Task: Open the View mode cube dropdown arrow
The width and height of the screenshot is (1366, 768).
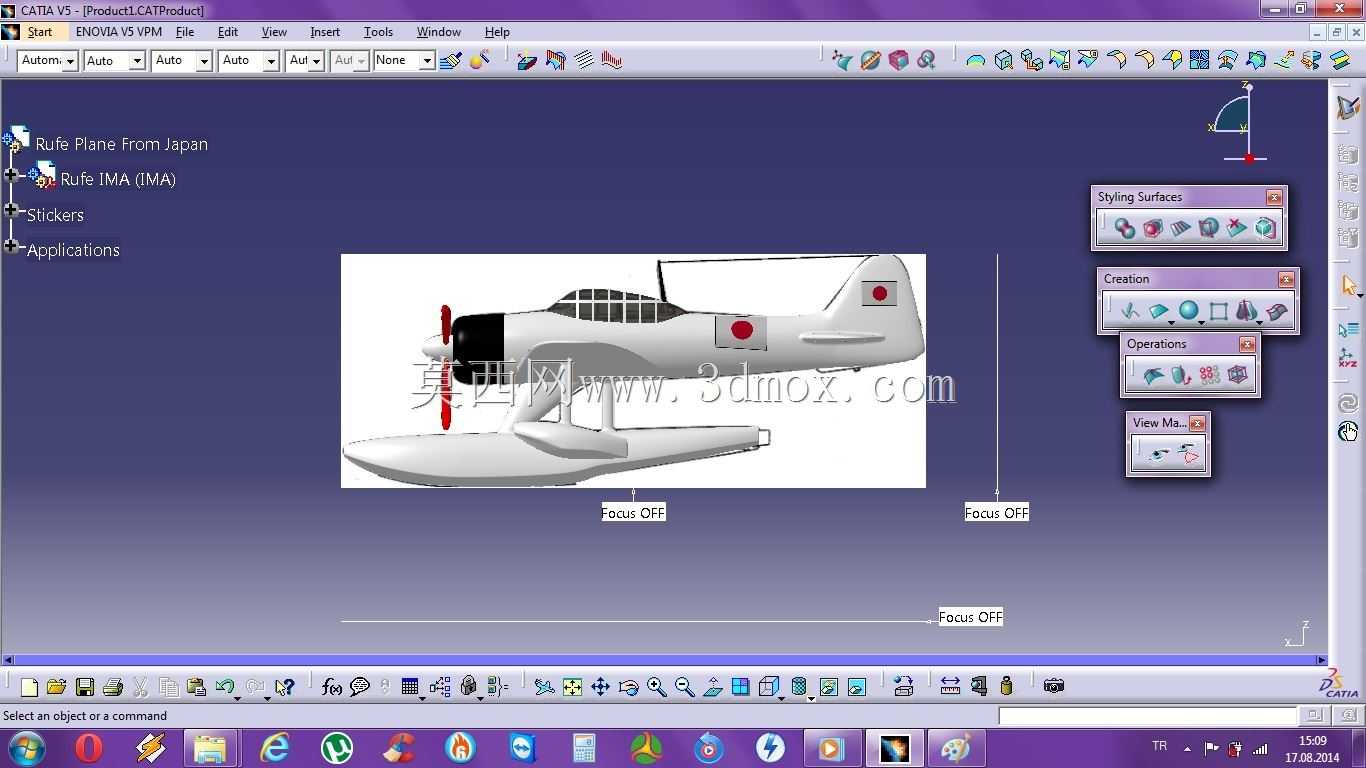Action: tap(782, 697)
